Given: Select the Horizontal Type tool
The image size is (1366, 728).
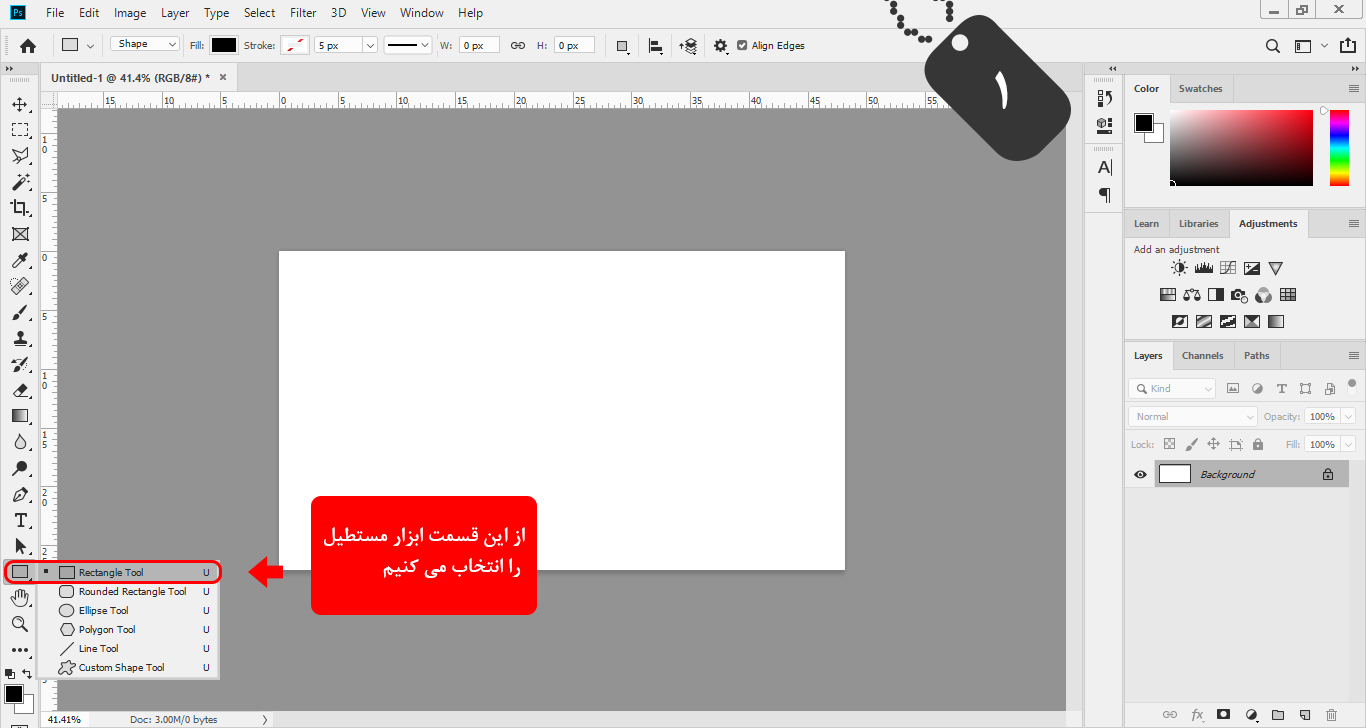Looking at the screenshot, I should (x=20, y=520).
